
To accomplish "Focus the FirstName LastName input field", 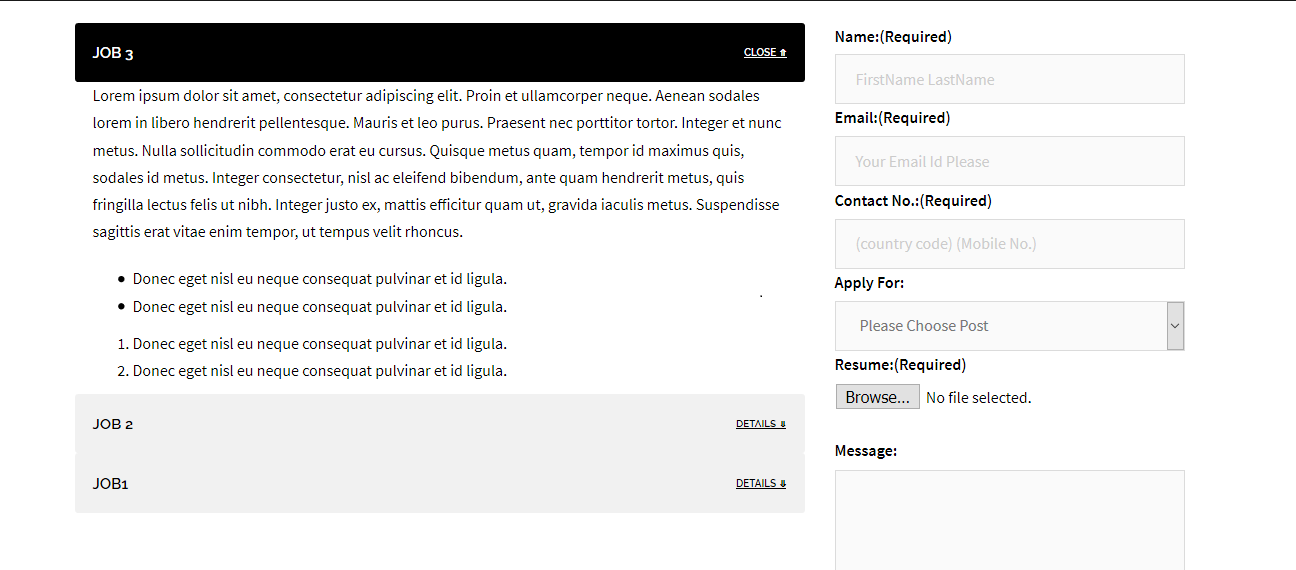I will pos(1009,80).
